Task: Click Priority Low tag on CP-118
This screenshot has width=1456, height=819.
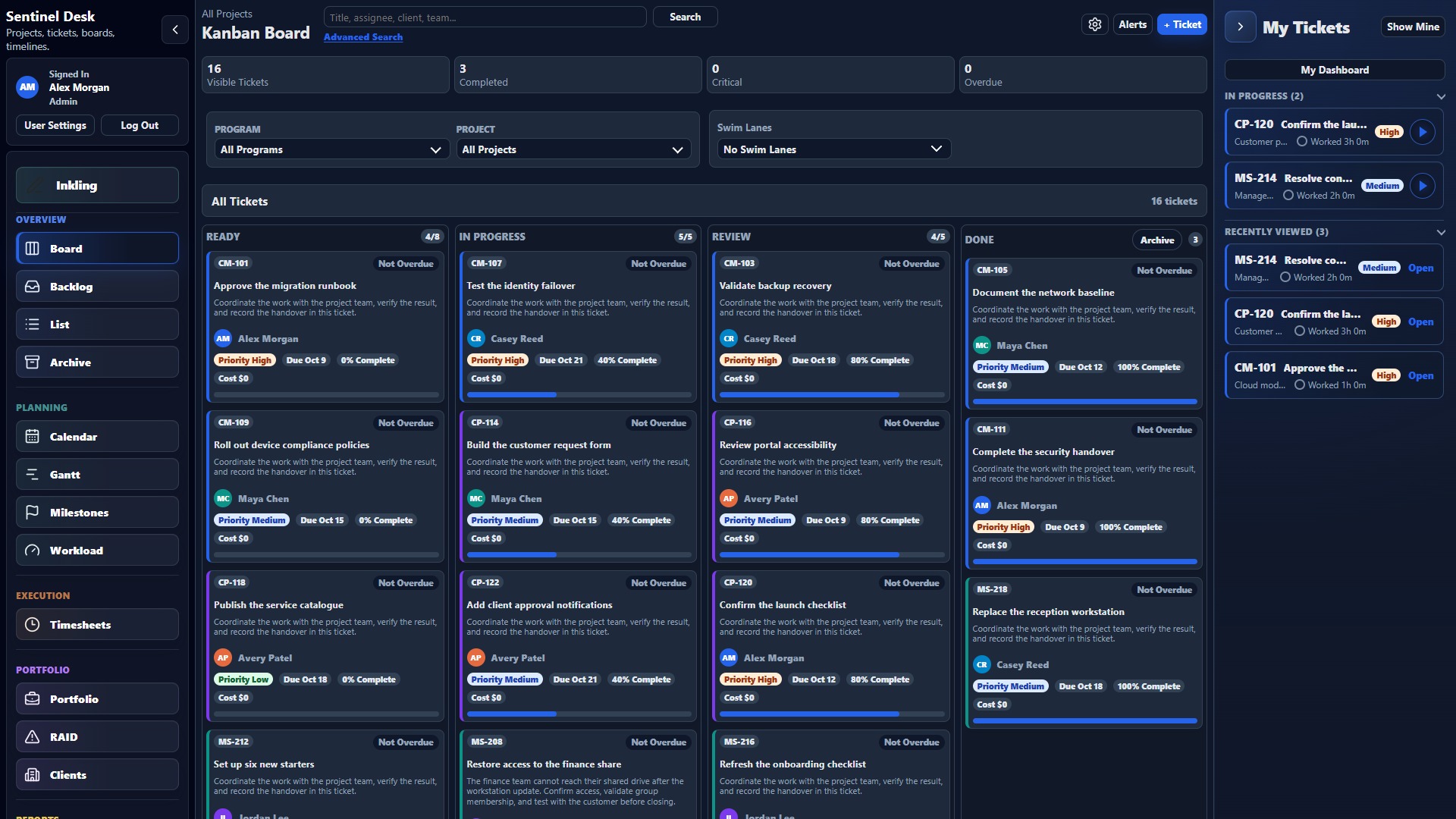Action: pos(243,679)
